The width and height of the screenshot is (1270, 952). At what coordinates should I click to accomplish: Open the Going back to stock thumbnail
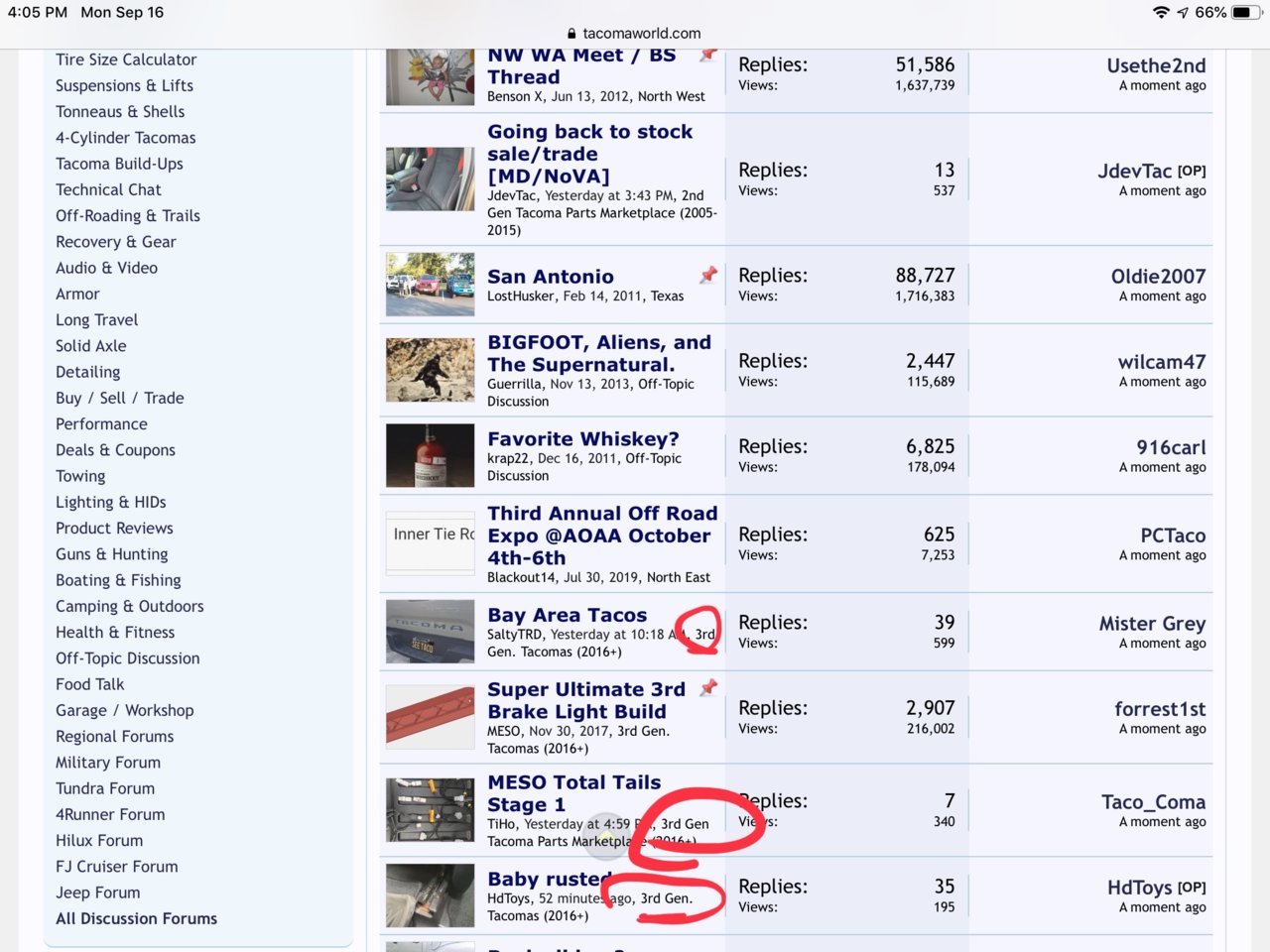430,179
